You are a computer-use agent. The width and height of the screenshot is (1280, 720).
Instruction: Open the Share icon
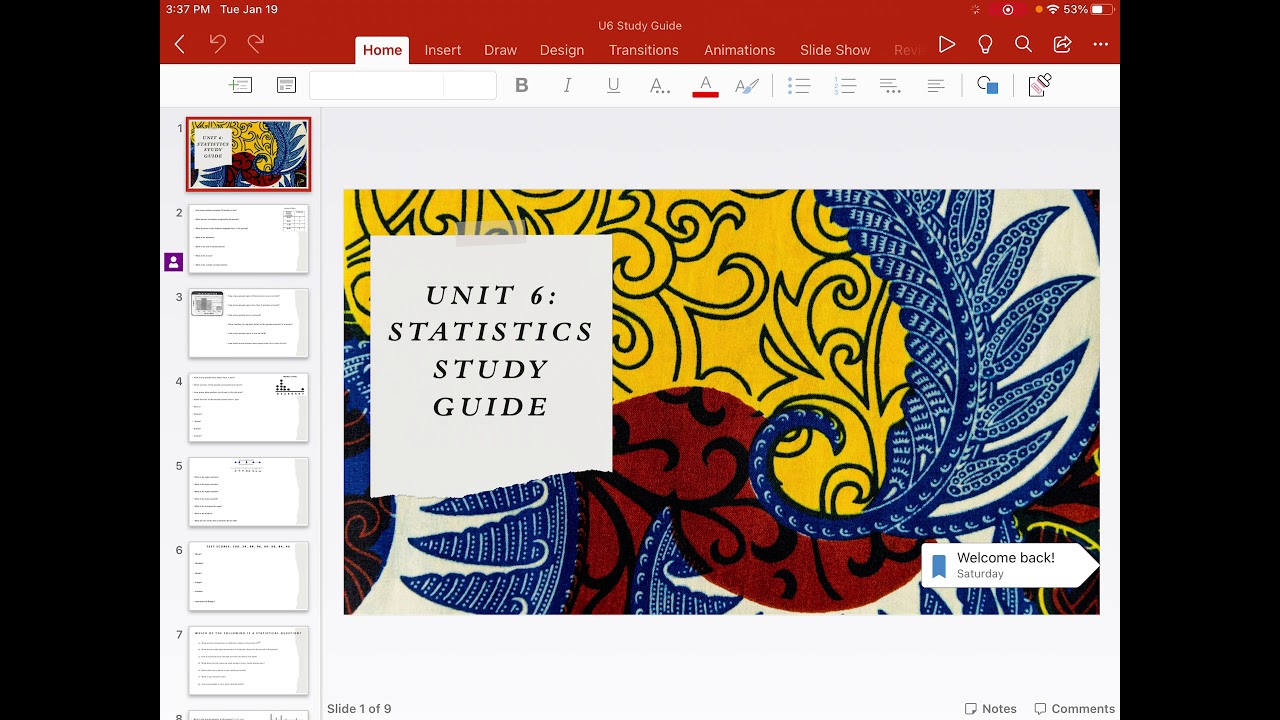[1062, 44]
